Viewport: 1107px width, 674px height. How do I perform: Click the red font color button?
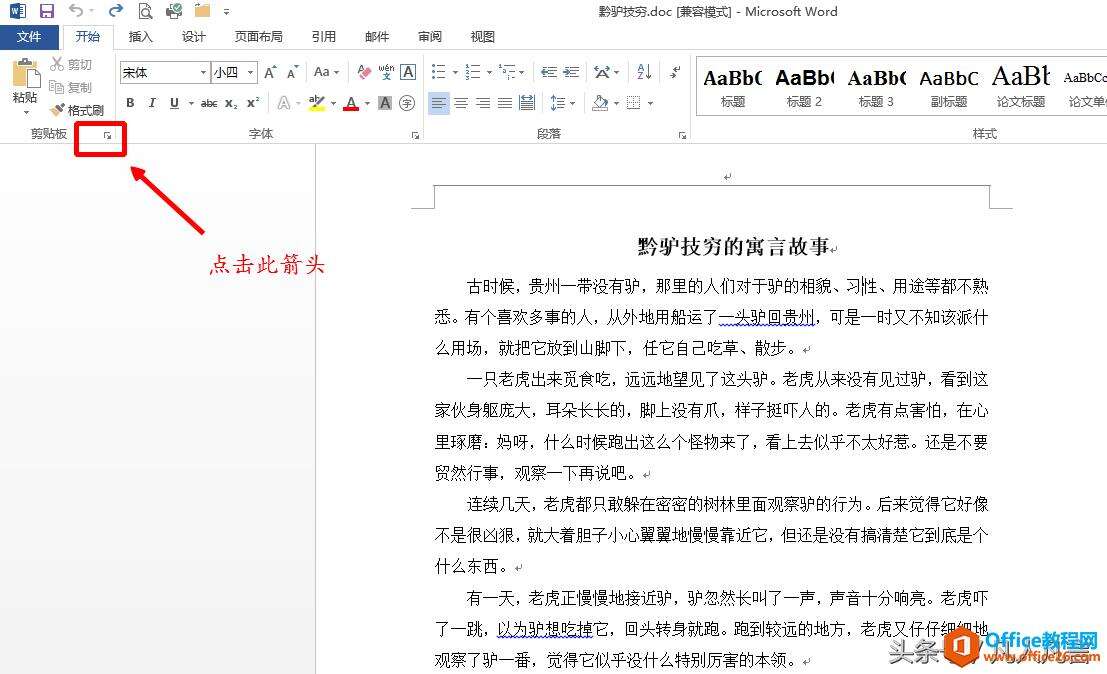[x=351, y=103]
